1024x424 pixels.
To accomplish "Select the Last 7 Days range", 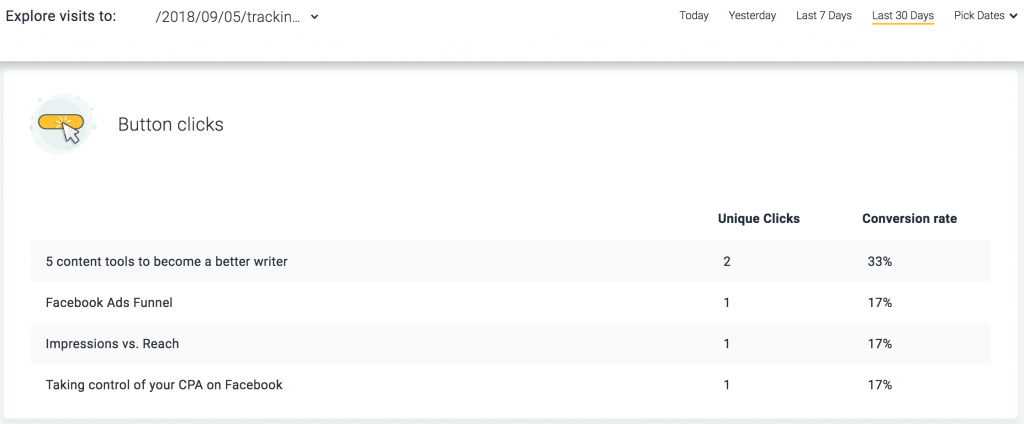I will tap(824, 16).
